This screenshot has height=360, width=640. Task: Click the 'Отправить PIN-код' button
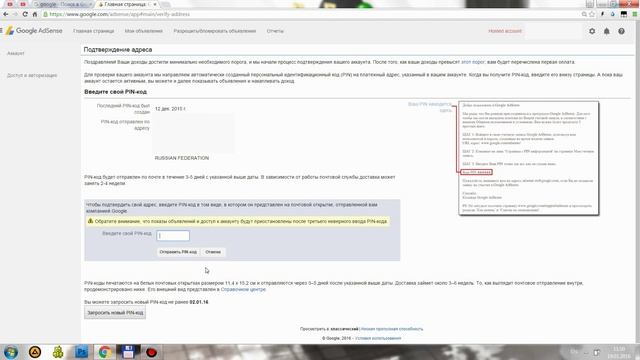point(178,252)
